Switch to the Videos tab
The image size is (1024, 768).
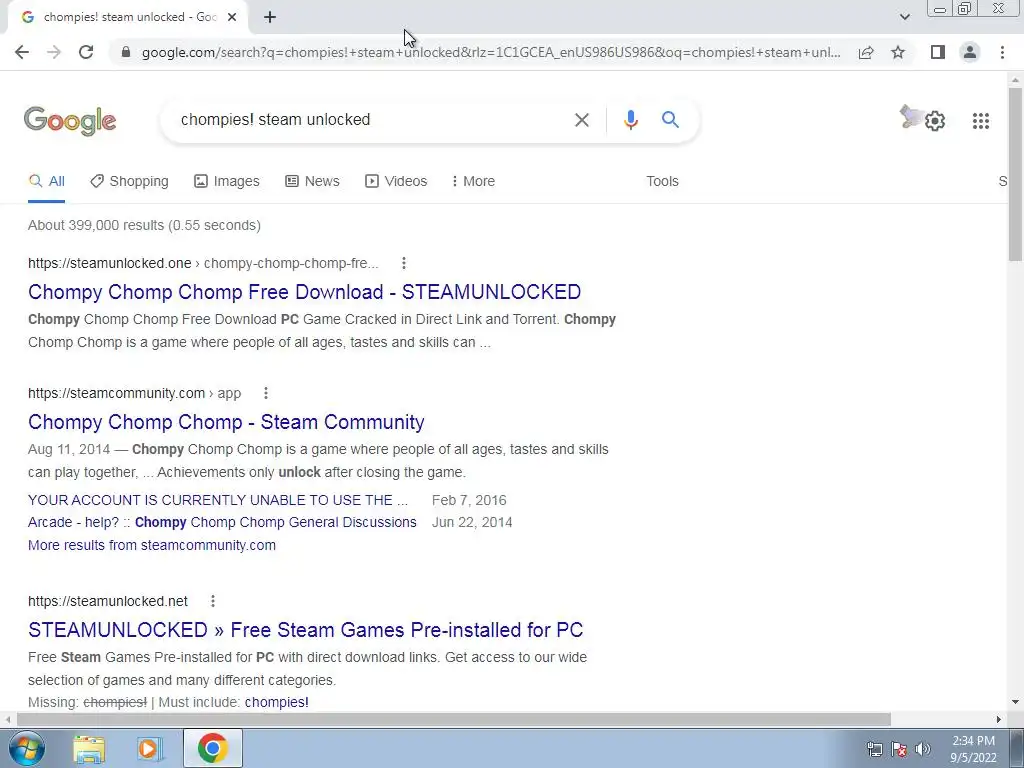pos(396,182)
